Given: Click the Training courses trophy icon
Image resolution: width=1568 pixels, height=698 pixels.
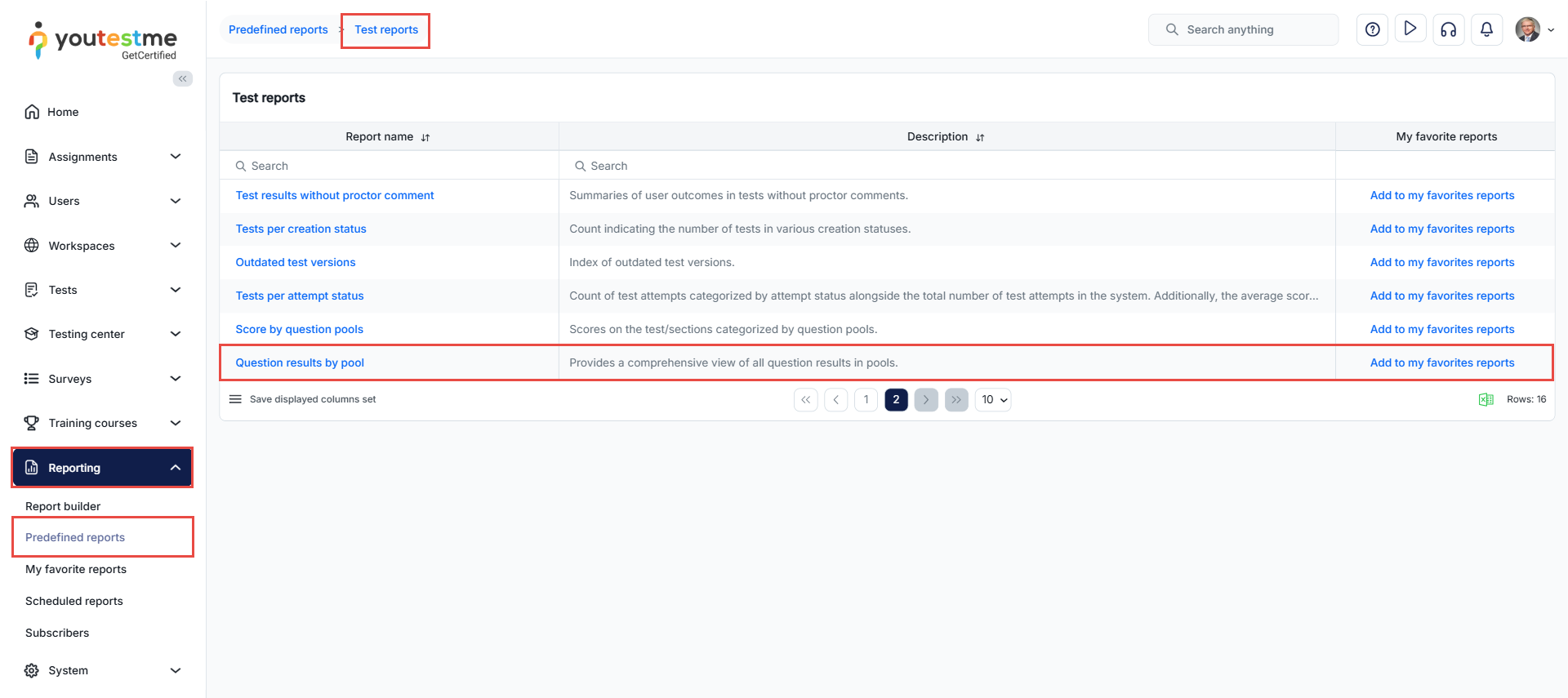Looking at the screenshot, I should click(32, 423).
